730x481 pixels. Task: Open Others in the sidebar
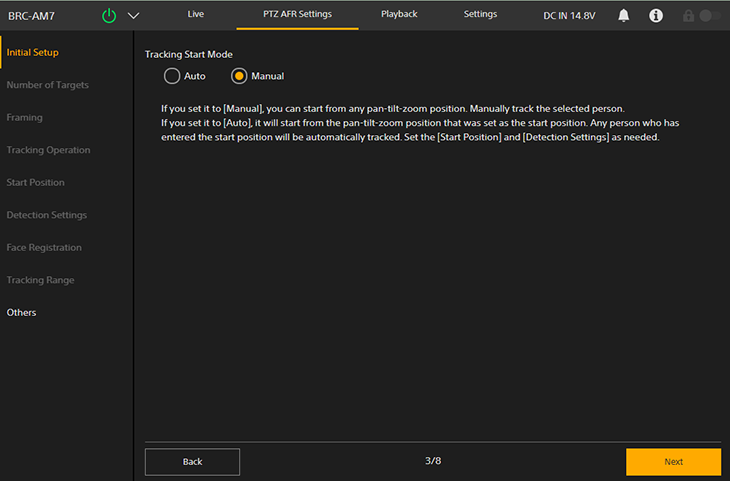(x=21, y=313)
